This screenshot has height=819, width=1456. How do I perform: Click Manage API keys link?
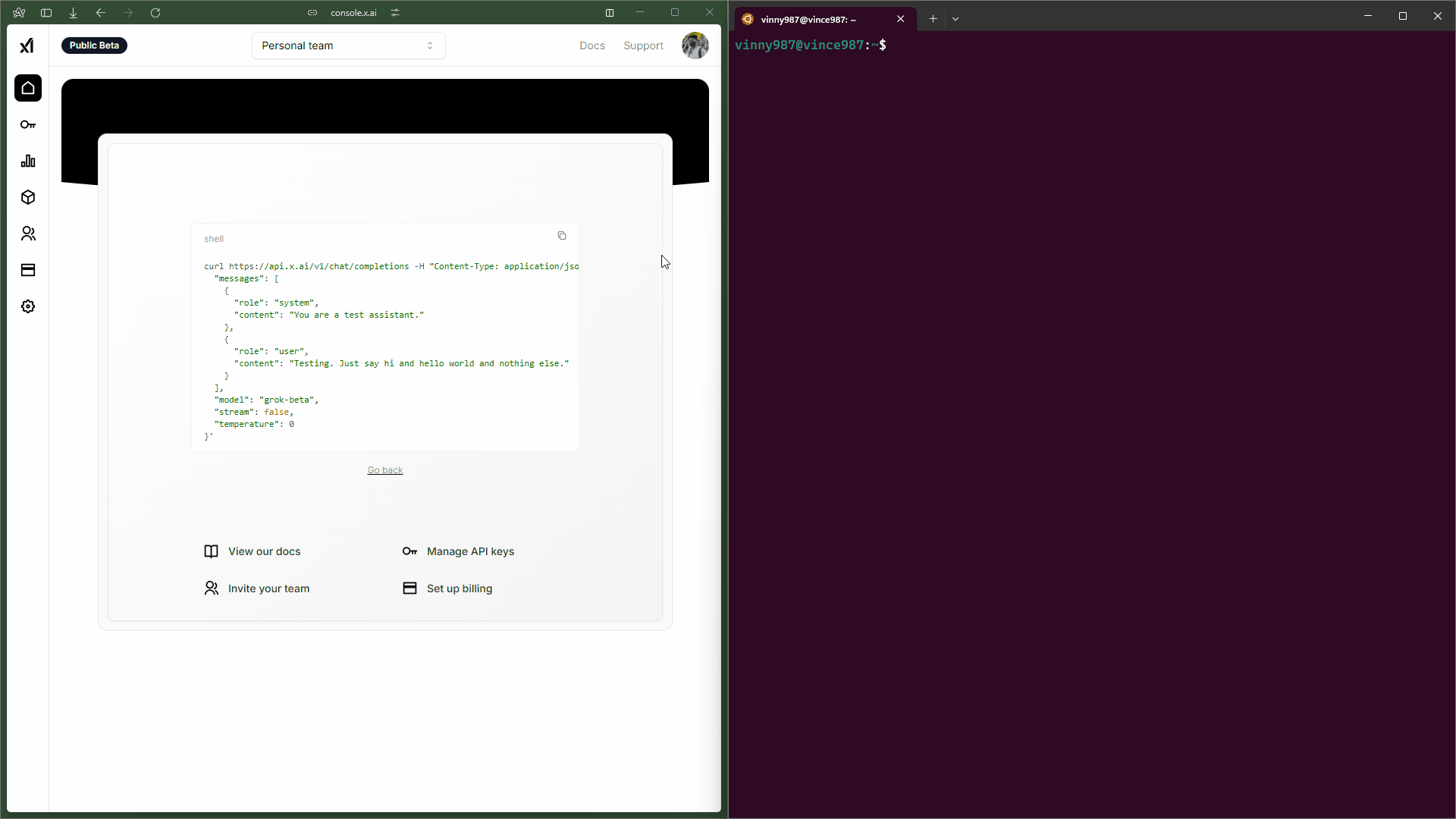pyautogui.click(x=470, y=551)
